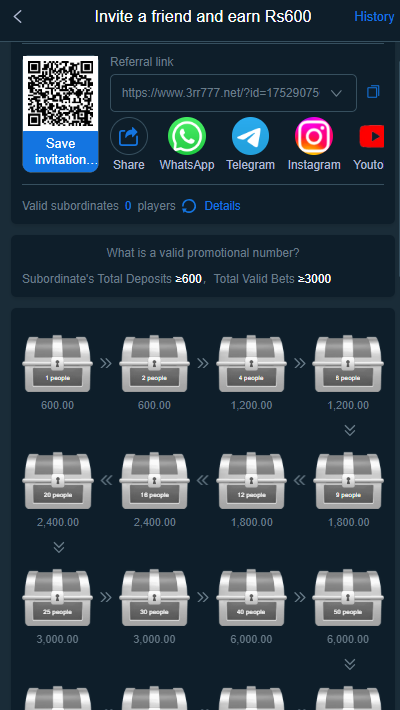Share invitation via Instagram

click(x=314, y=136)
